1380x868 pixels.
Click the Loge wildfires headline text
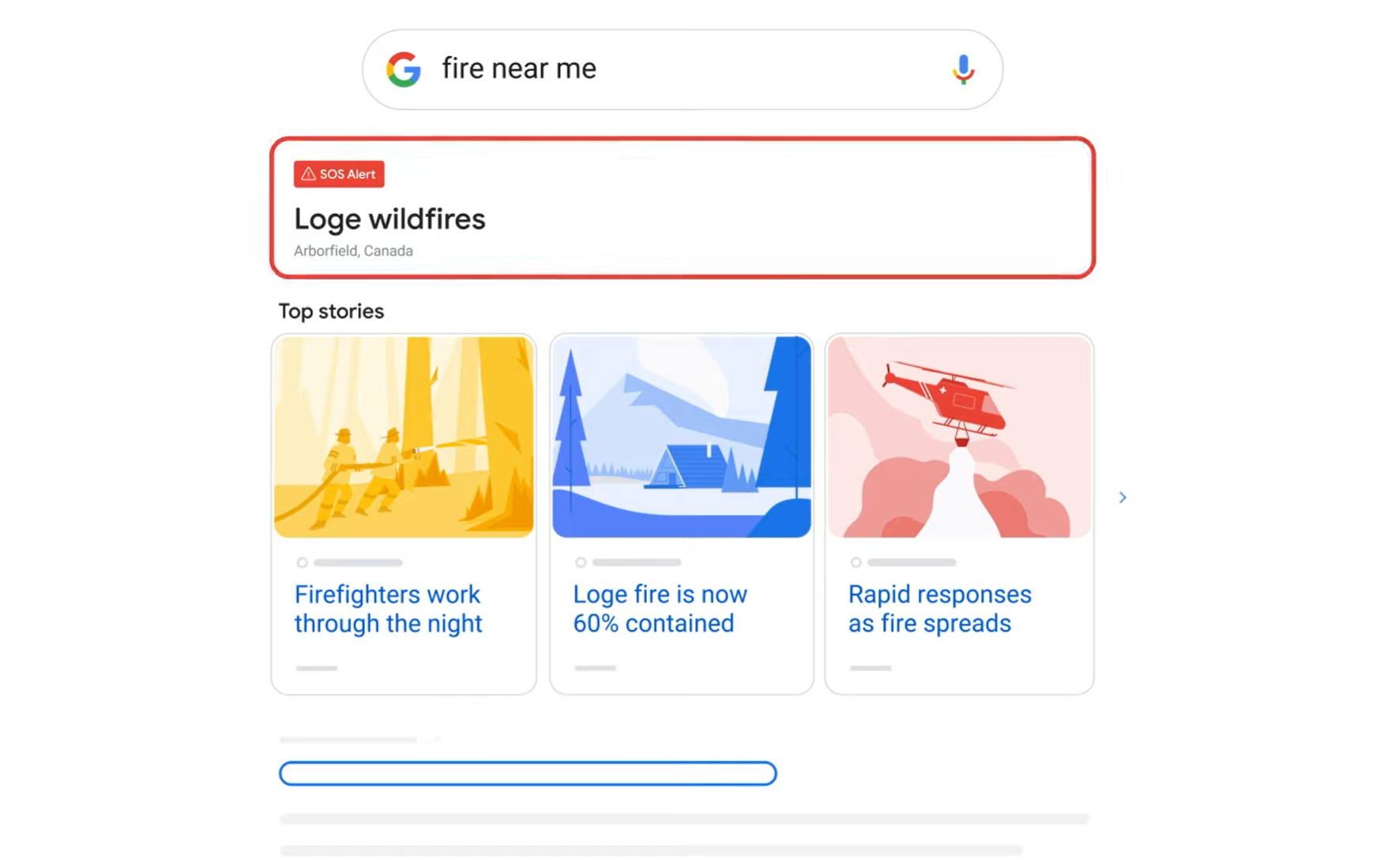389,220
